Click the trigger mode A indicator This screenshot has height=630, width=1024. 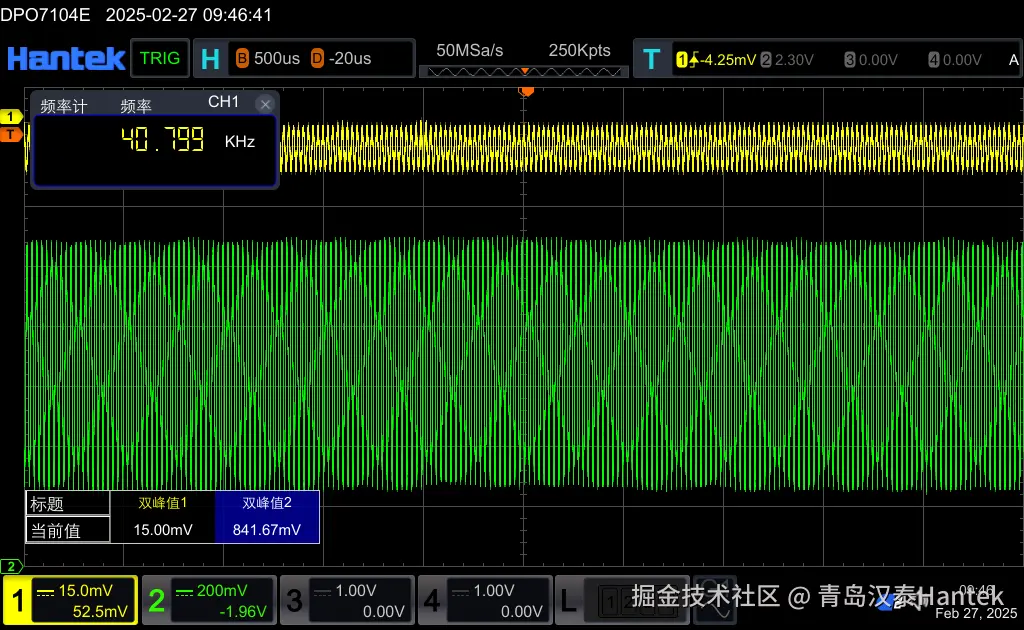pos(1014,60)
